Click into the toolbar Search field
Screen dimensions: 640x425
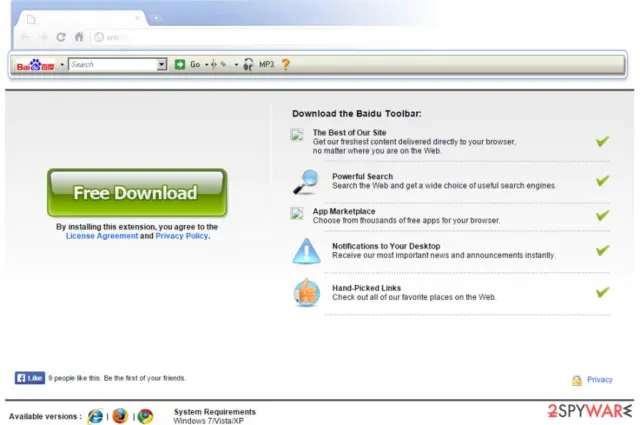click(113, 65)
